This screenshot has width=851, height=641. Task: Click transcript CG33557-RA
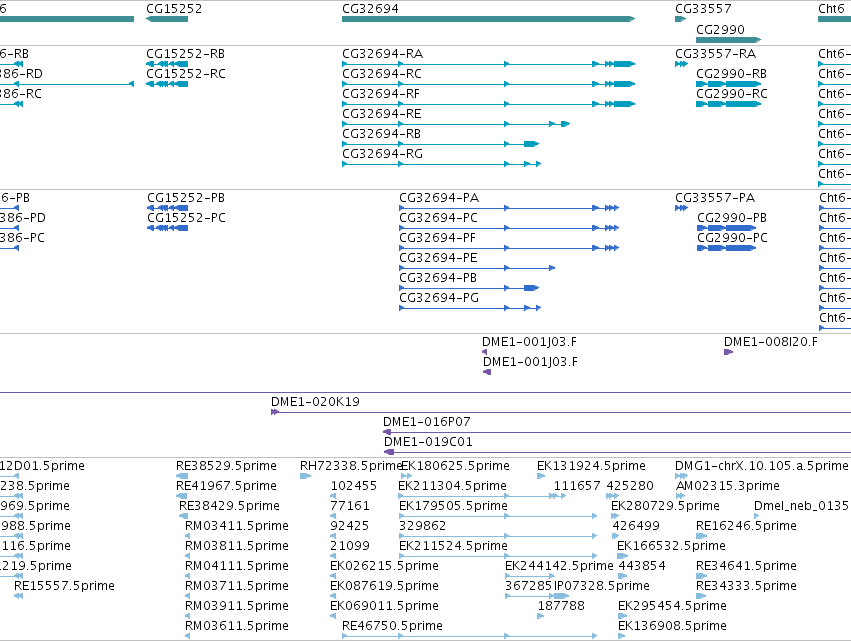pyautogui.click(x=715, y=54)
